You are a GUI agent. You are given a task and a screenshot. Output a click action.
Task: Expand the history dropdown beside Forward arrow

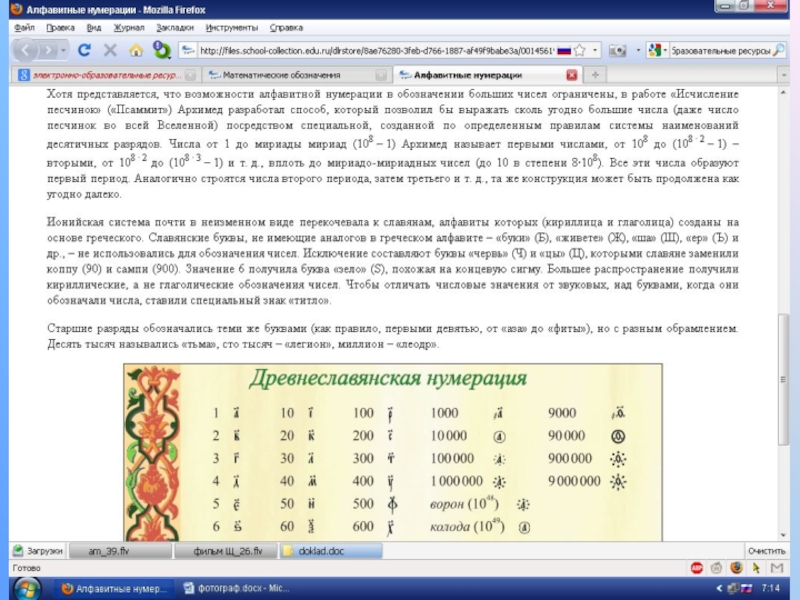click(x=63, y=49)
